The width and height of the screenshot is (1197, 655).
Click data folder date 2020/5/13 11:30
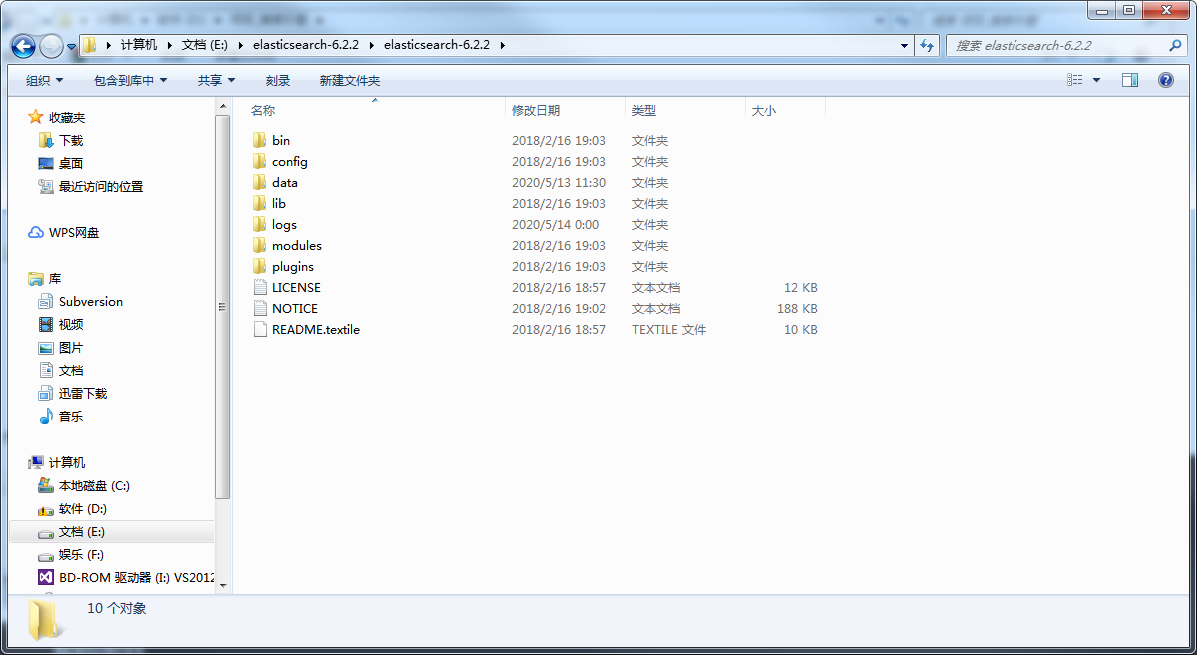point(559,182)
